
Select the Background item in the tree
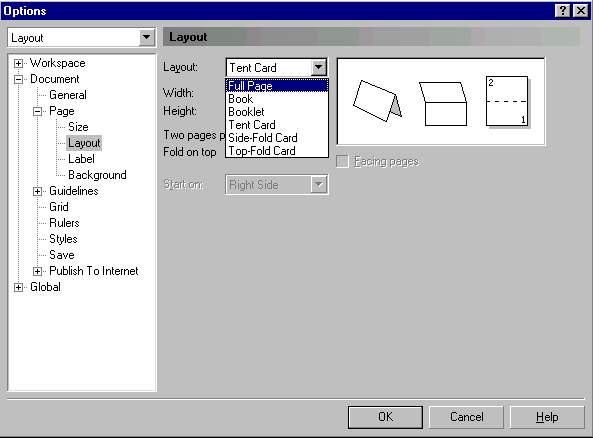pyautogui.click(x=97, y=175)
